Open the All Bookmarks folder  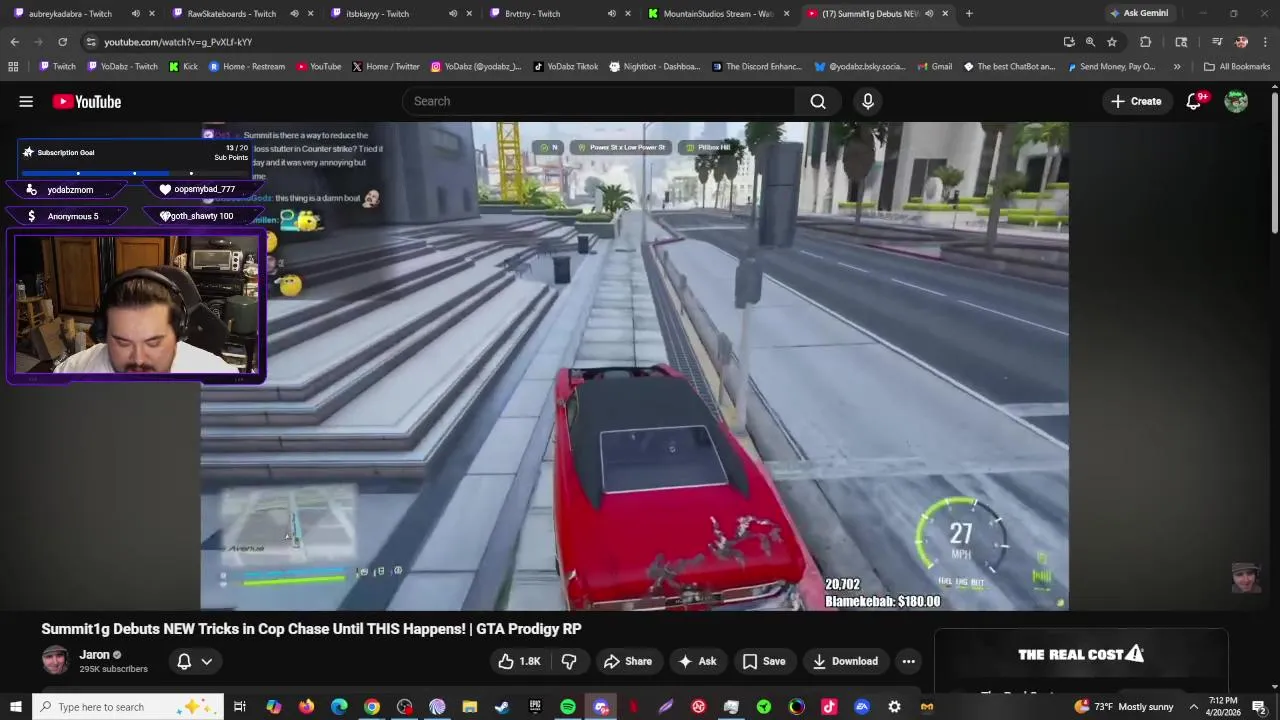click(x=1237, y=67)
